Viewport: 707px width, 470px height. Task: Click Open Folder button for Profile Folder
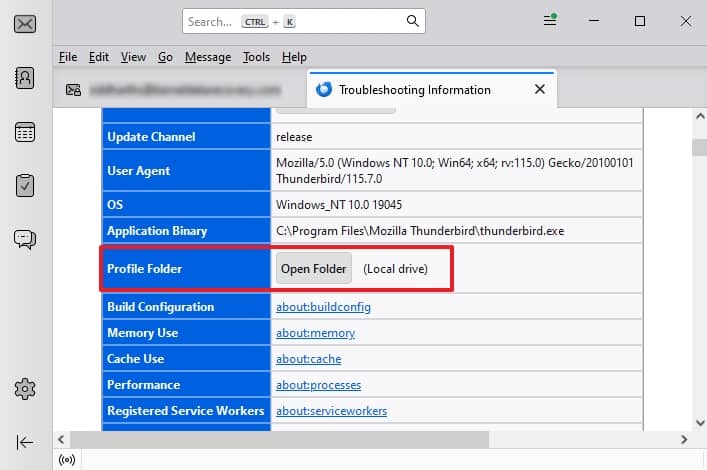click(x=314, y=269)
